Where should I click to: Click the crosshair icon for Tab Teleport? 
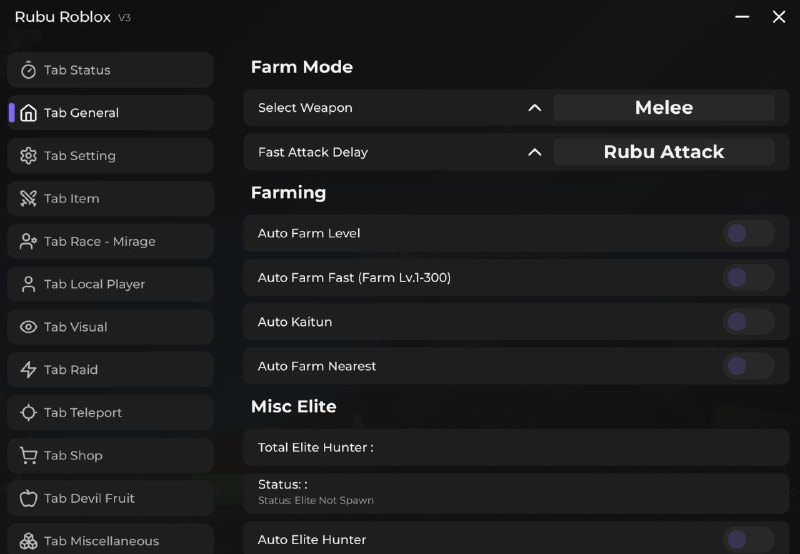point(28,413)
